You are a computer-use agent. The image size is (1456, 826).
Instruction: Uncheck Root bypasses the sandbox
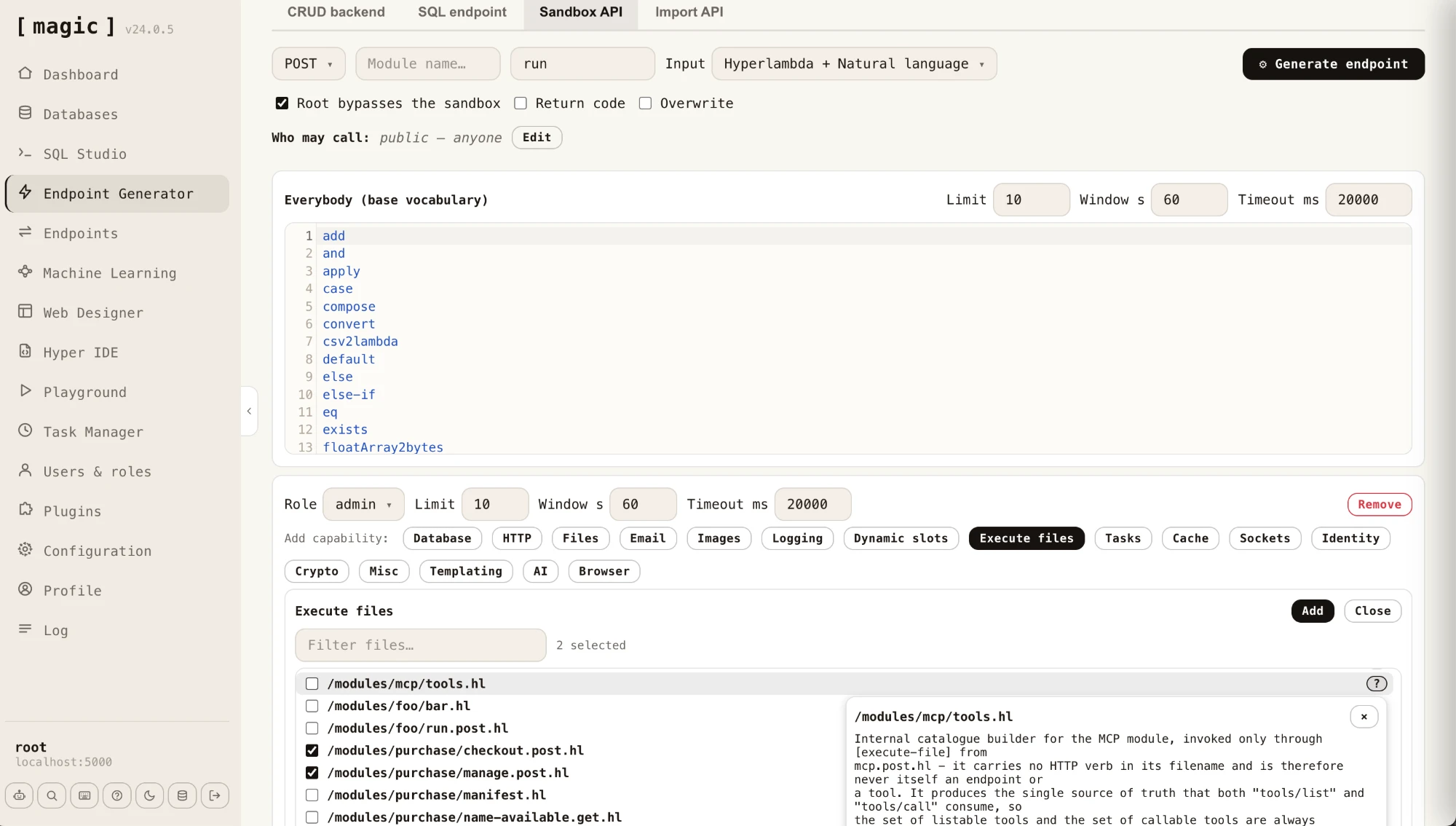282,103
